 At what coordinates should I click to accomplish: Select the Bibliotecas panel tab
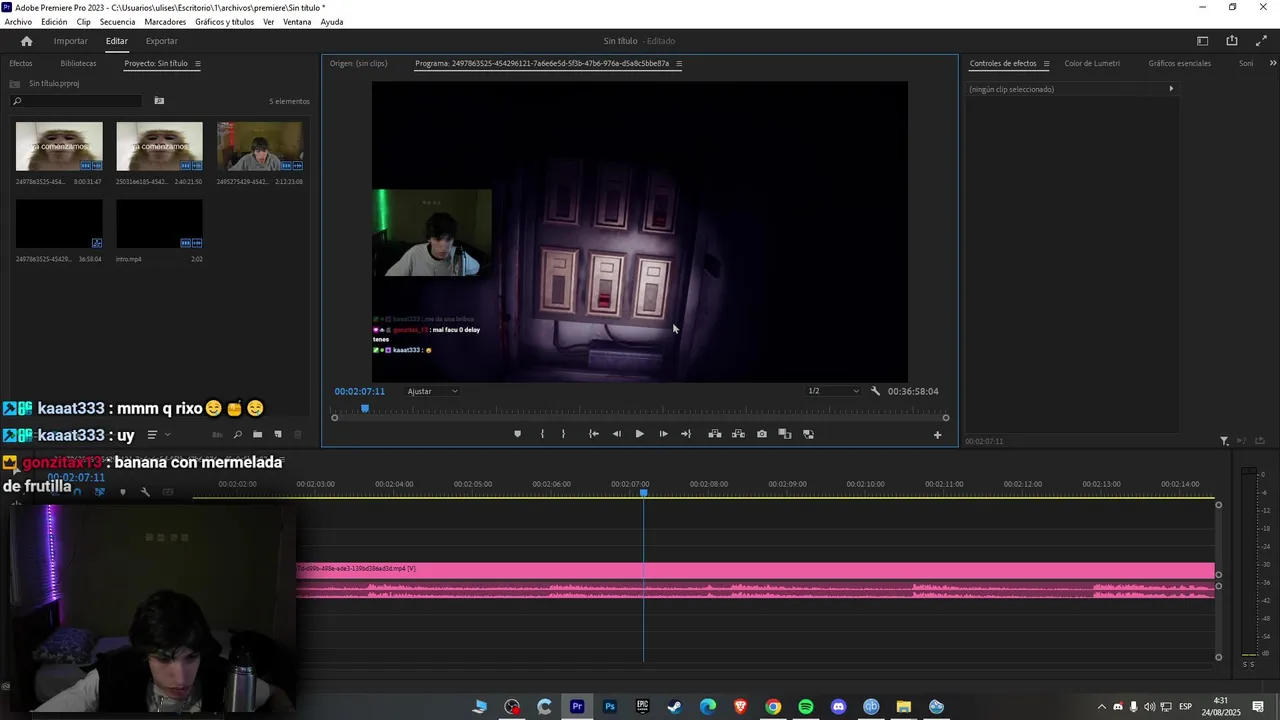click(78, 63)
